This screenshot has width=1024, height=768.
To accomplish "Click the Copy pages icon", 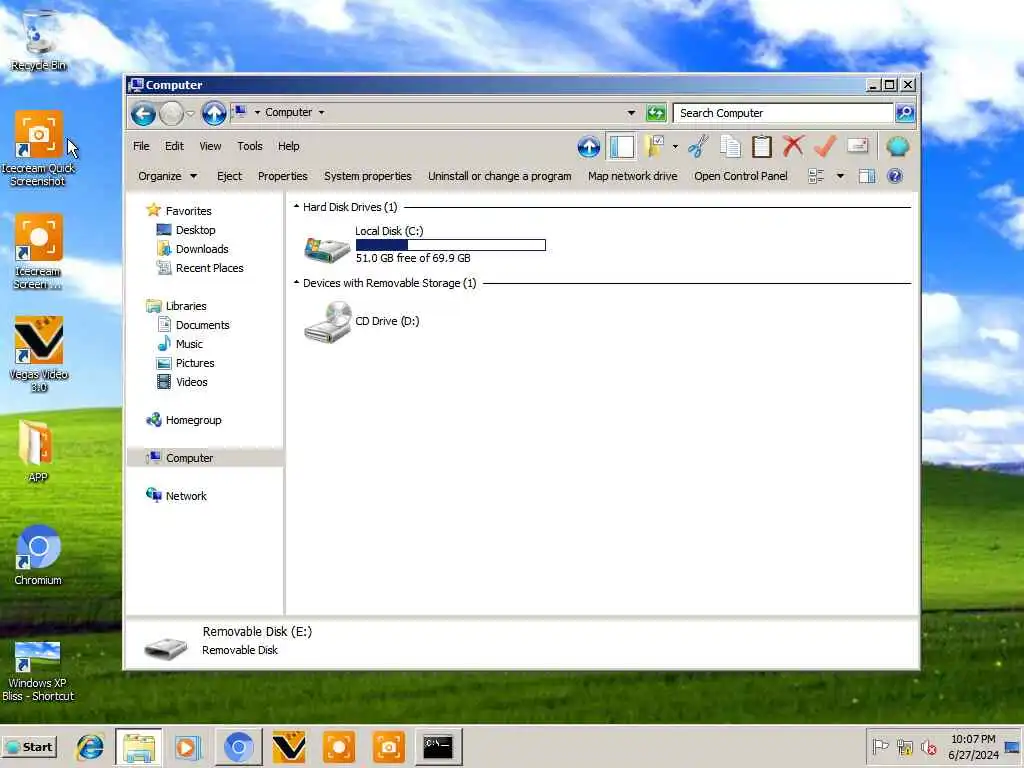I will click(730, 146).
